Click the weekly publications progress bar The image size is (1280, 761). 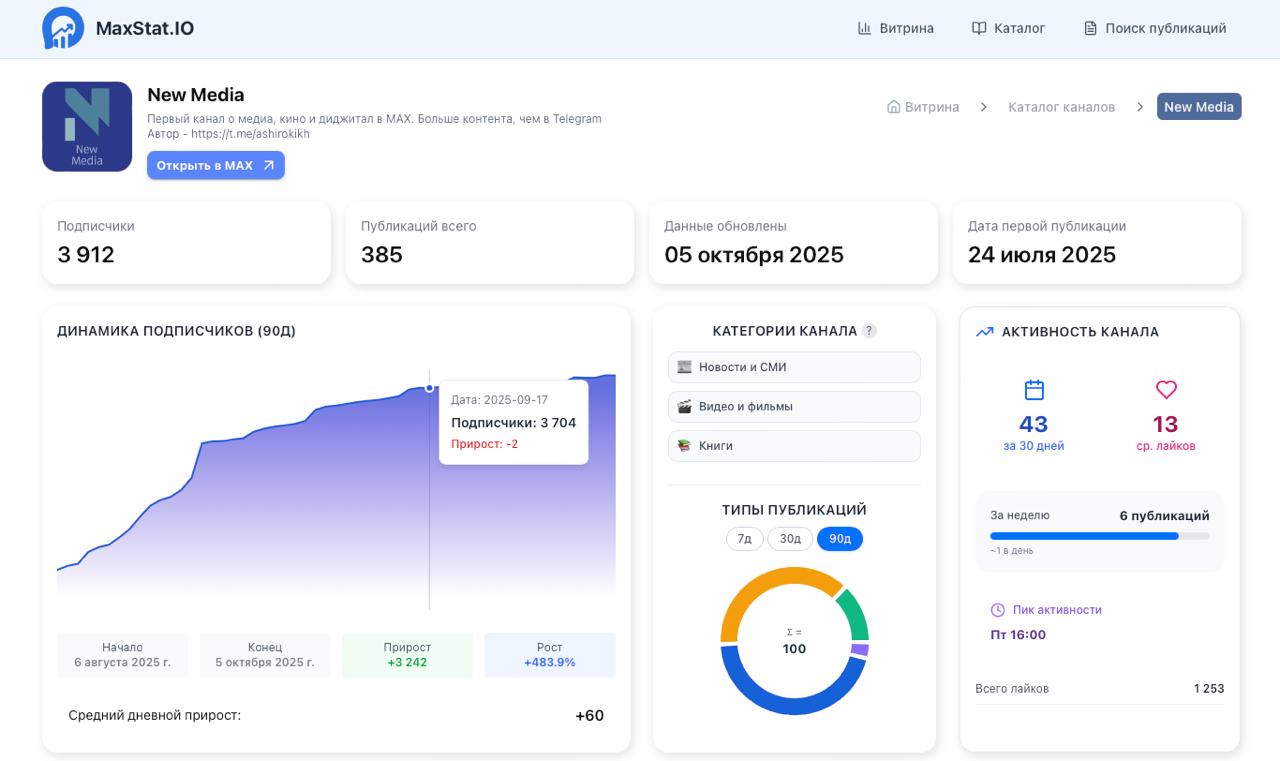pyautogui.click(x=1099, y=536)
